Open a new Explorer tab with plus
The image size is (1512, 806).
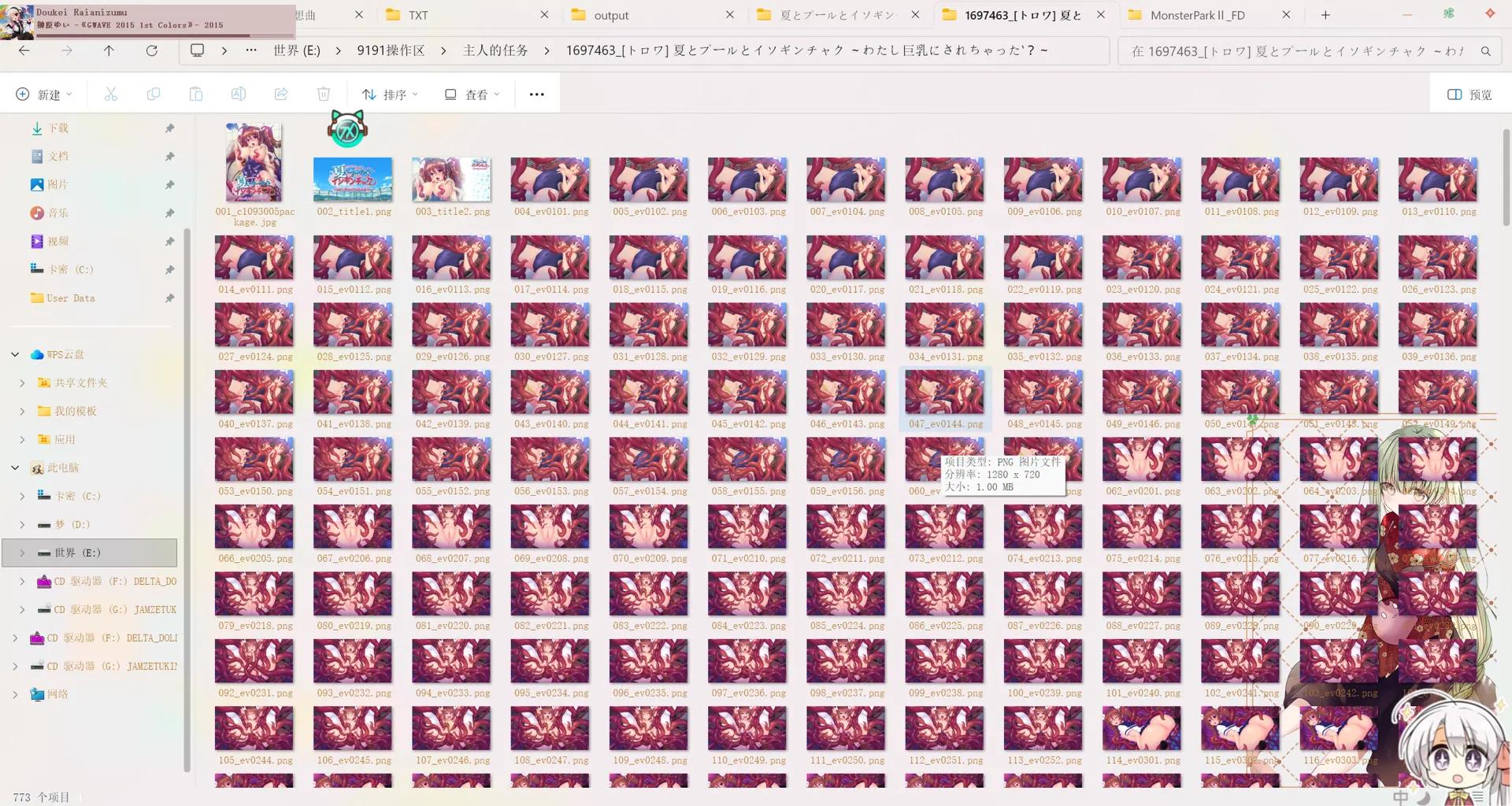click(1325, 15)
